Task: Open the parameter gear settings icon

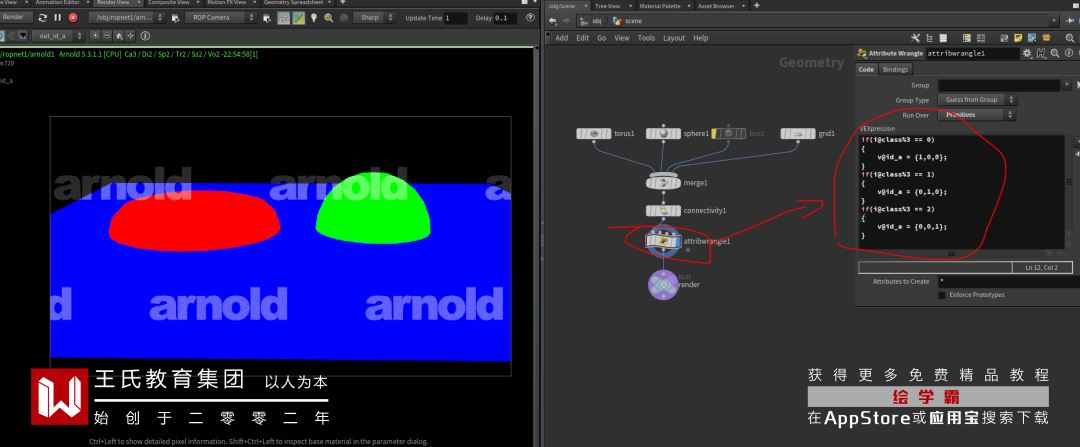Action: [1028, 53]
